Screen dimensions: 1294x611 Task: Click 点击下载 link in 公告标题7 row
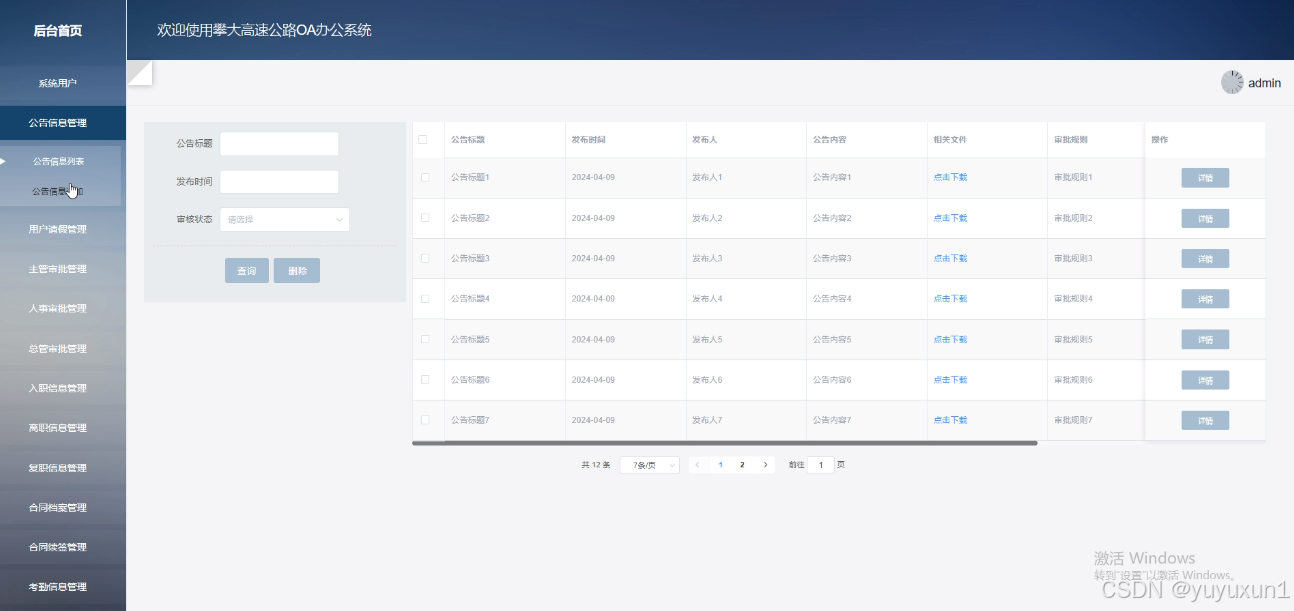[x=950, y=420]
